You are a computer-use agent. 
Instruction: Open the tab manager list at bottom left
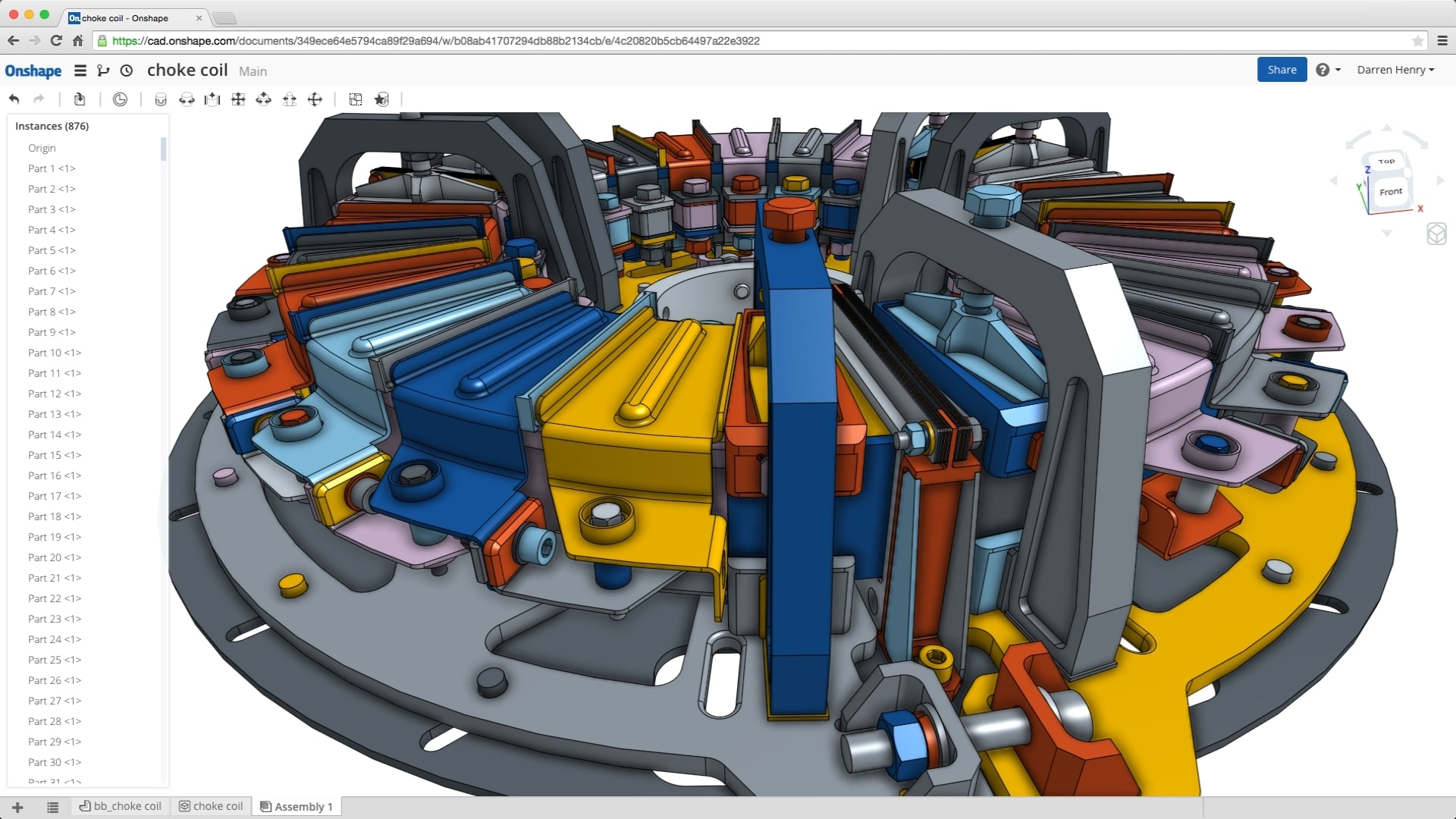tap(52, 807)
